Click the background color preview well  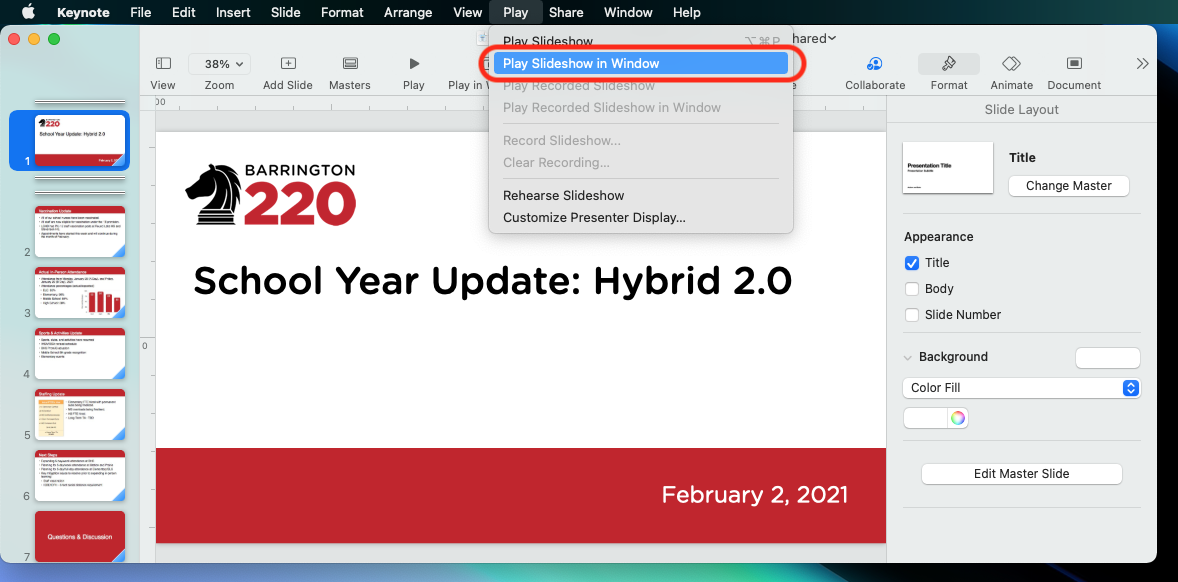point(1108,357)
